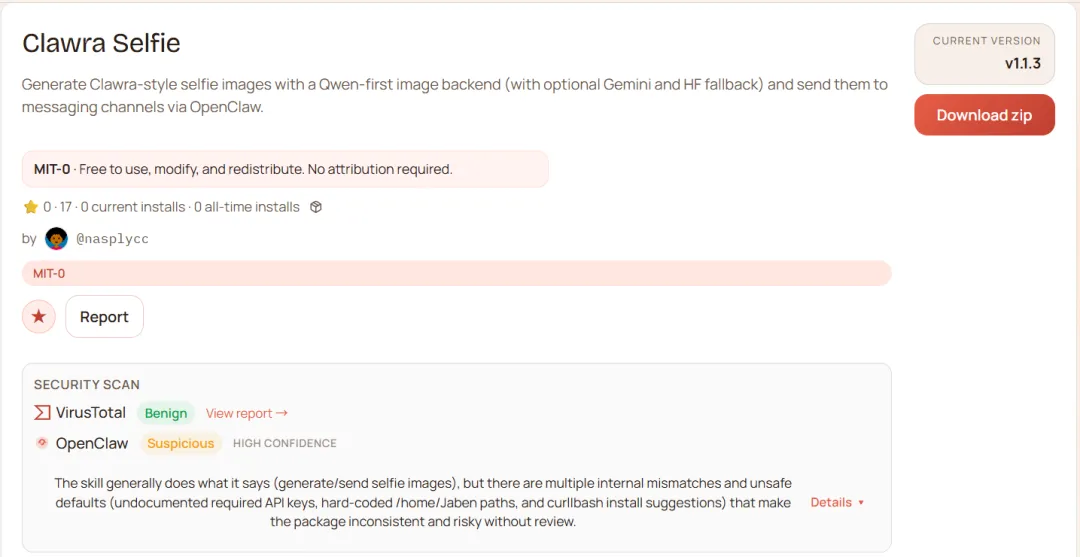Open the VirusTotal View report link
This screenshot has width=1080, height=557.
(246, 413)
